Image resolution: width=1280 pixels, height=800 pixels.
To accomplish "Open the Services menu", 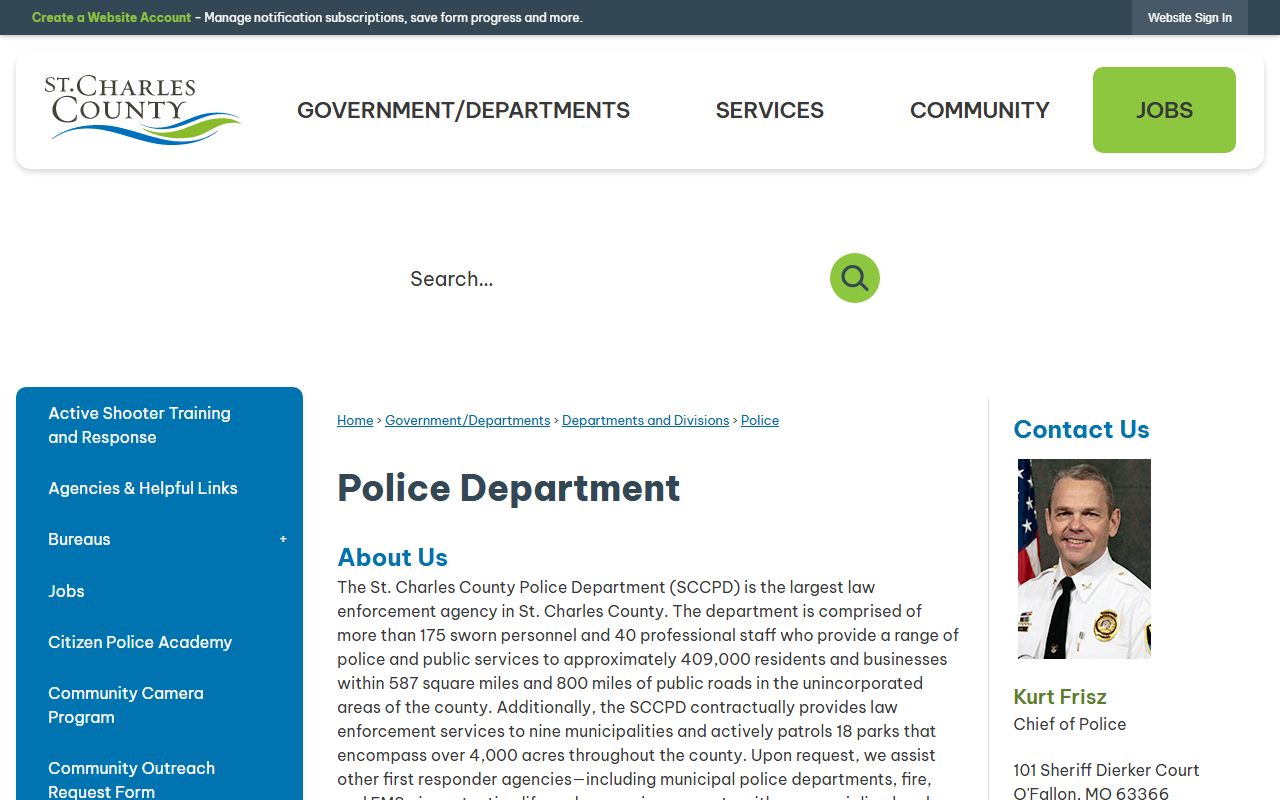I will click(770, 110).
